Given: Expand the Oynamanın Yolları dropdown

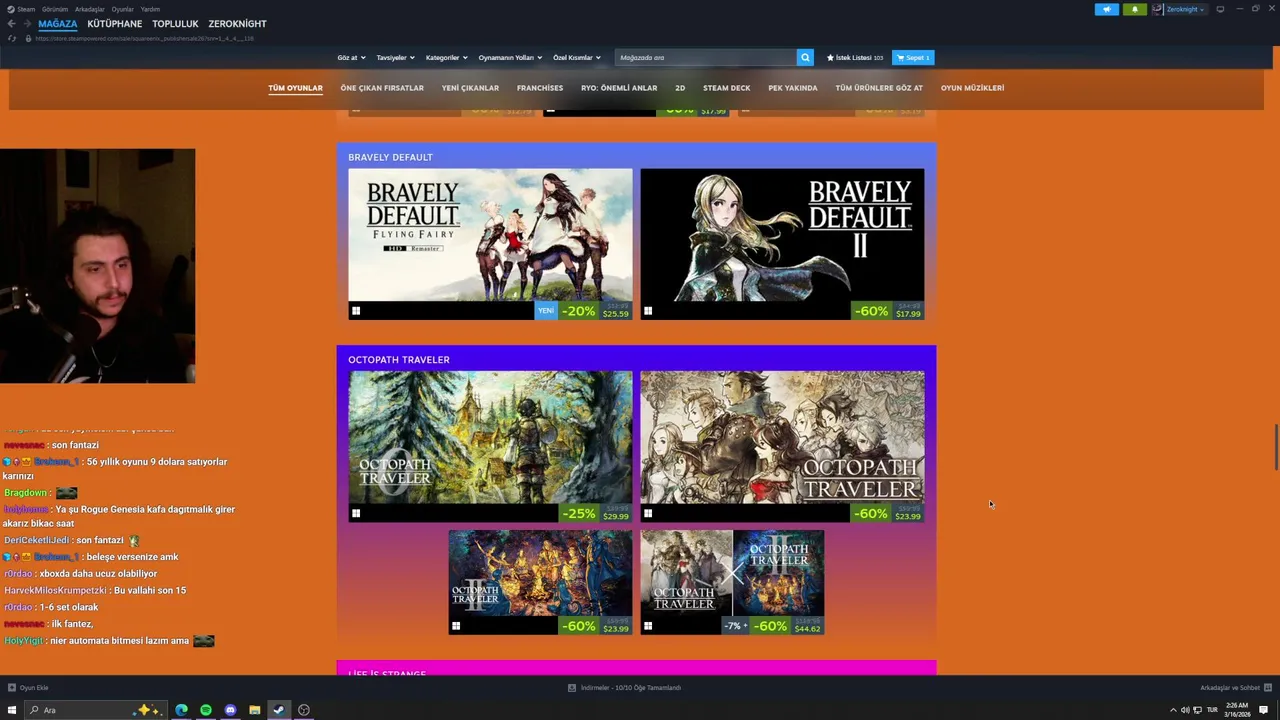Looking at the screenshot, I should pos(509,57).
